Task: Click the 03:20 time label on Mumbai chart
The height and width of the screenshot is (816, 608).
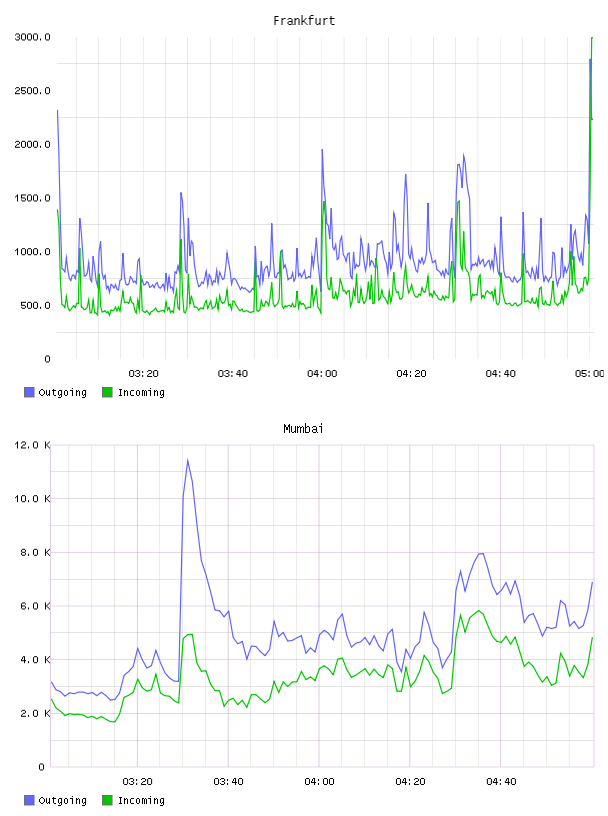Action: point(137,782)
